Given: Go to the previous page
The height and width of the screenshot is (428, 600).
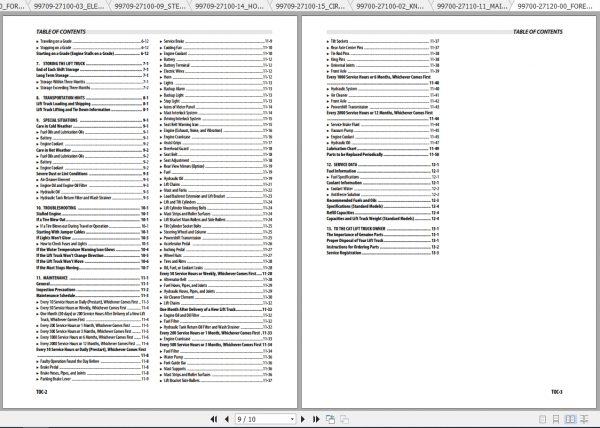Looking at the screenshot, I should pos(227,419).
